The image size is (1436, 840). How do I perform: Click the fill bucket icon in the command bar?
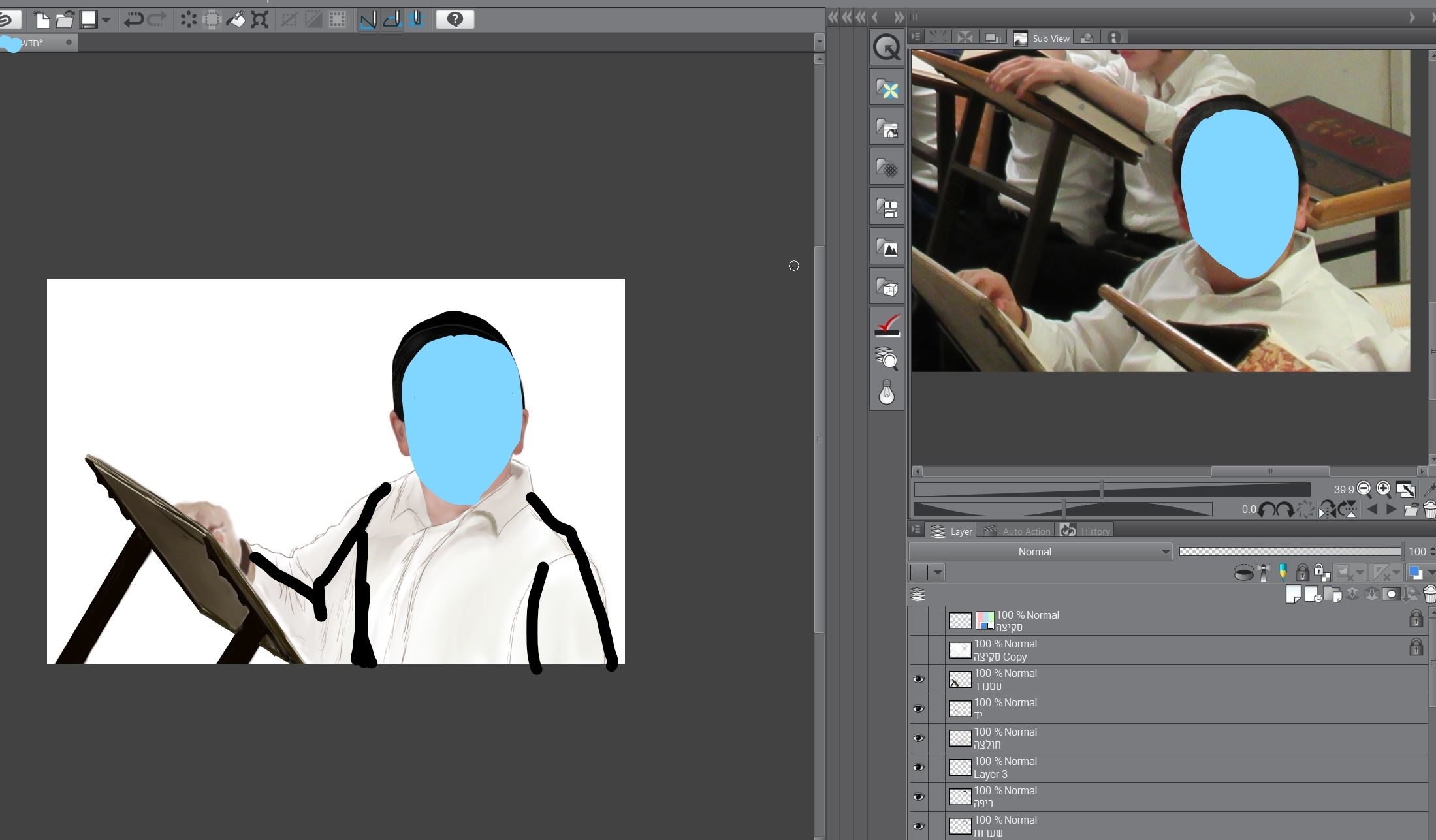coord(236,20)
